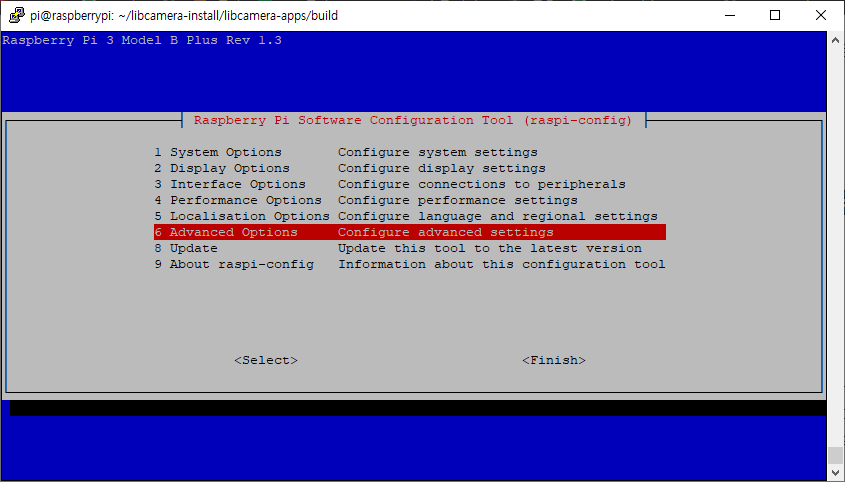Image resolution: width=845 pixels, height=482 pixels.
Task: Click the <Finish> button
Action: click(x=554, y=360)
